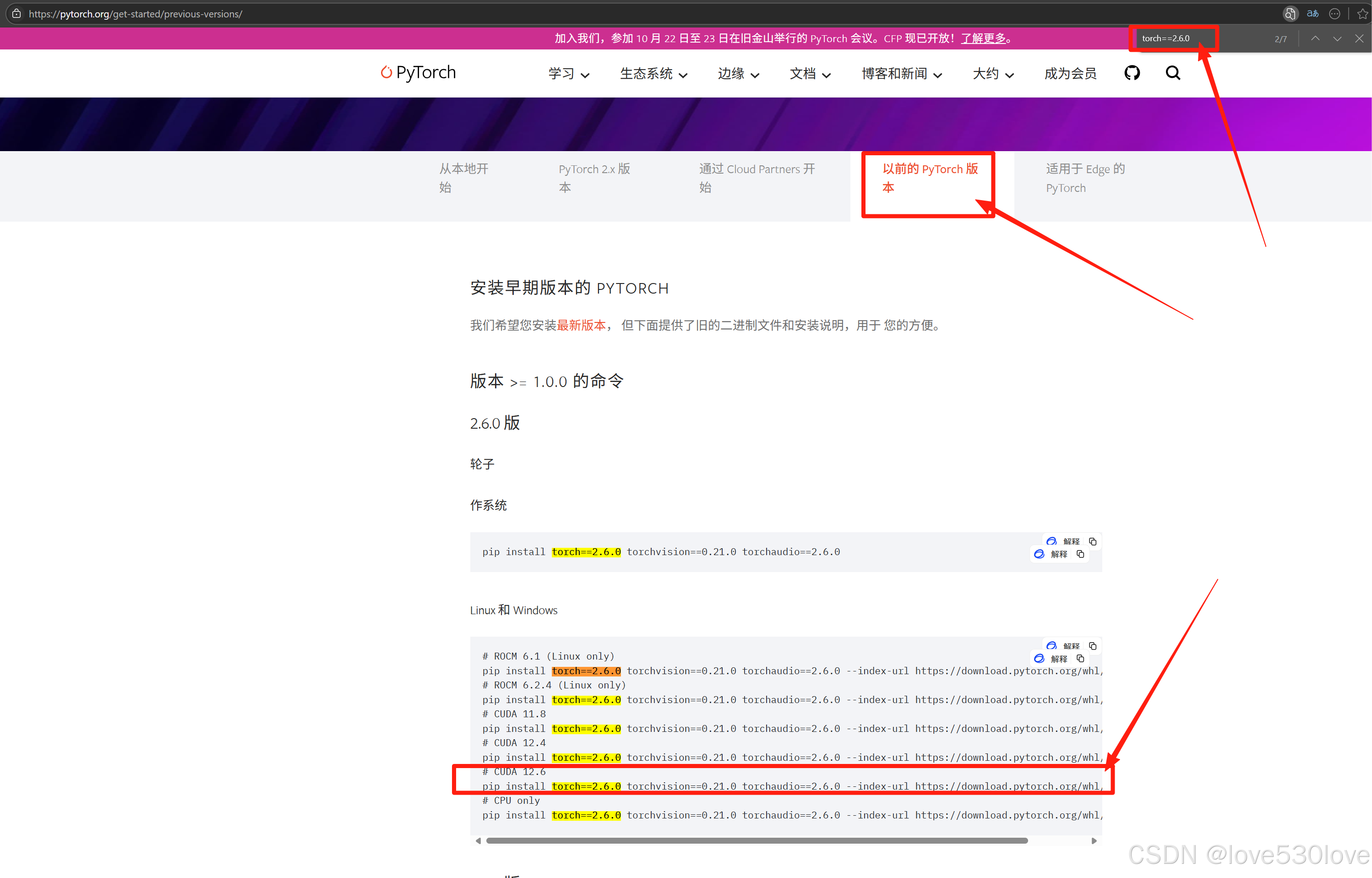Expand the 学习 dropdown menu
Viewport: 1372px width, 878px height.
(568, 74)
